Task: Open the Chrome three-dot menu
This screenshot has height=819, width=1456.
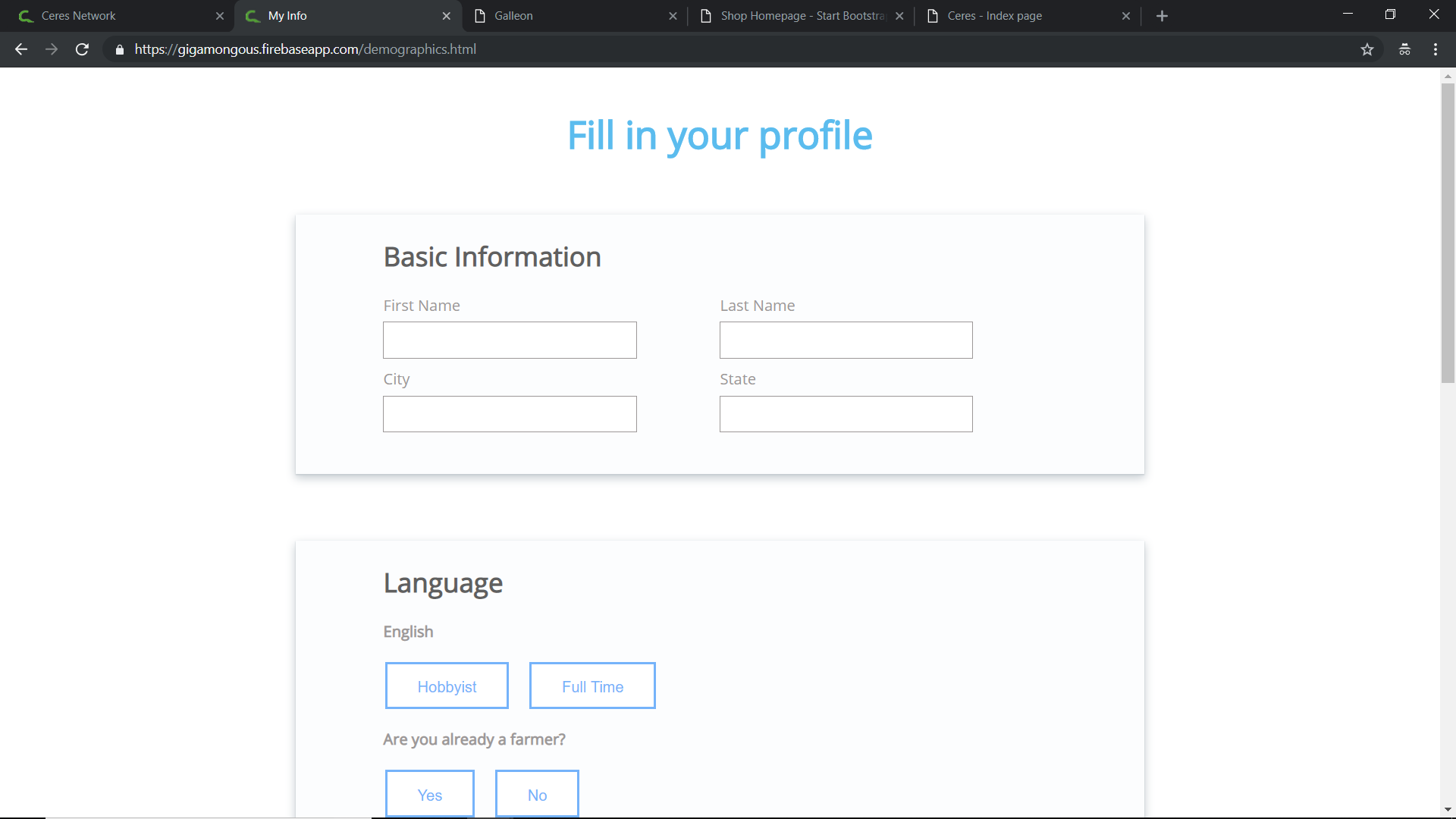Action: [1436, 49]
